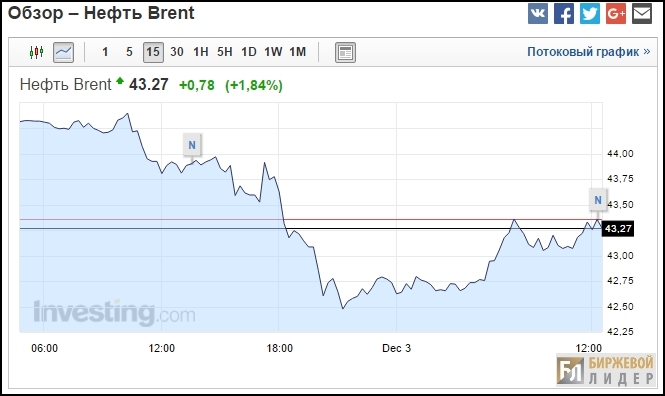Viewport: 665px width, 396px height.
Task: Select the 1D timeframe
Action: (249, 52)
